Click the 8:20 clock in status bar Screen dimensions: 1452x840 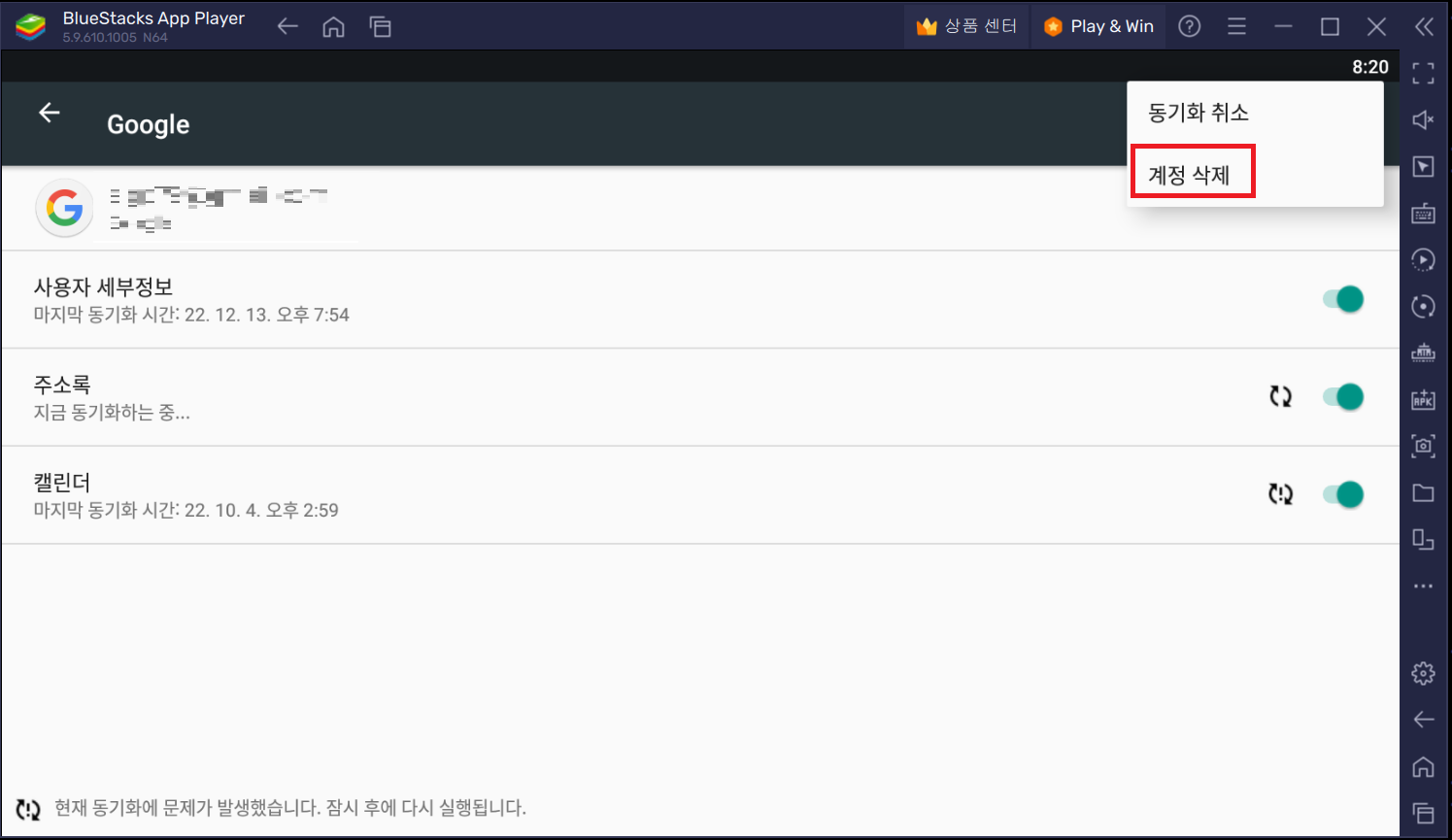tap(1370, 67)
